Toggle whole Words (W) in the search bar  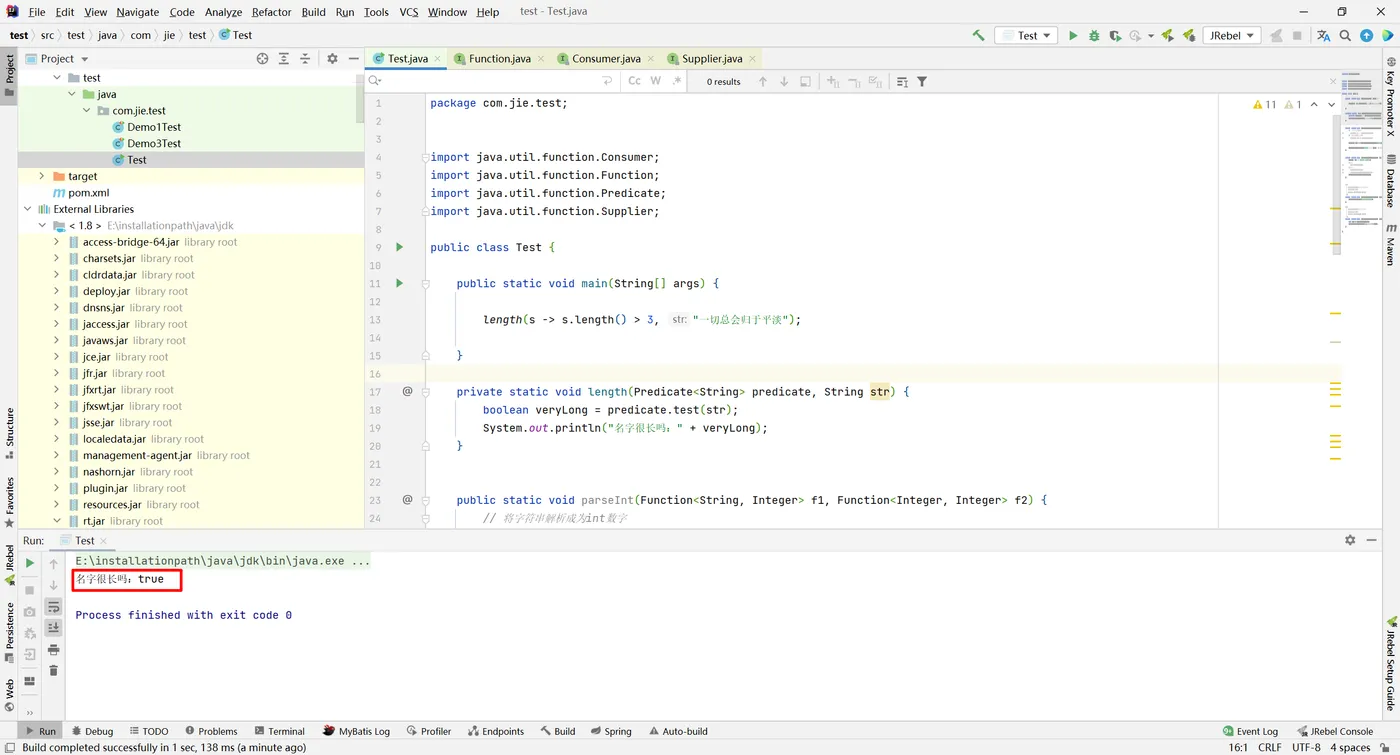click(x=656, y=82)
